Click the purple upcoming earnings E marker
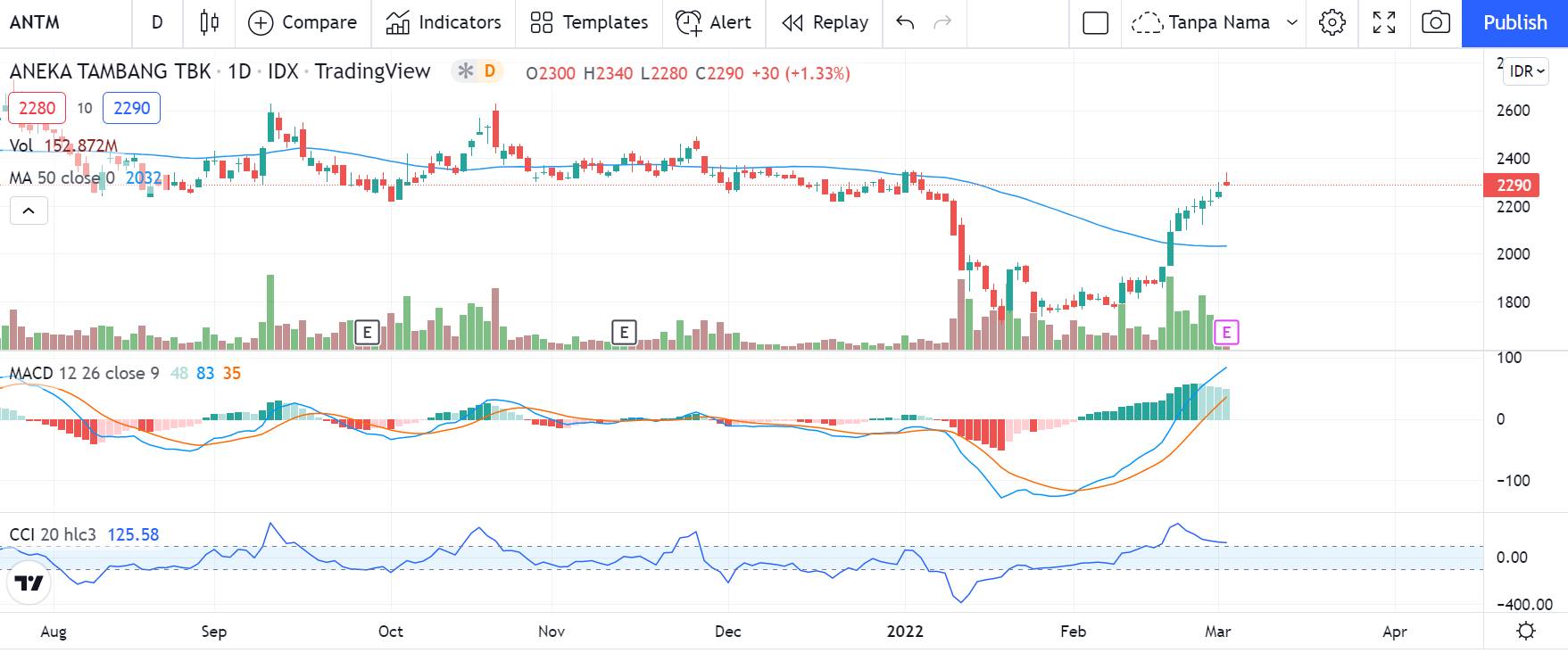Image resolution: width=1568 pixels, height=653 pixels. coord(1226,333)
